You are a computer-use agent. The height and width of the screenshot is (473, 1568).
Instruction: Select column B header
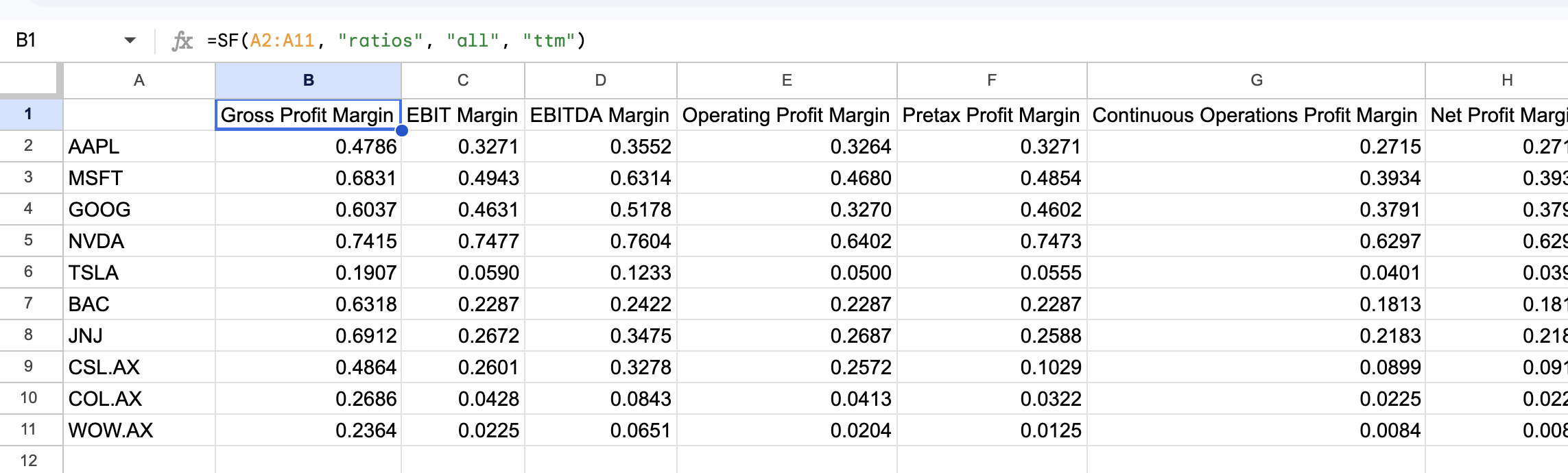coord(309,80)
